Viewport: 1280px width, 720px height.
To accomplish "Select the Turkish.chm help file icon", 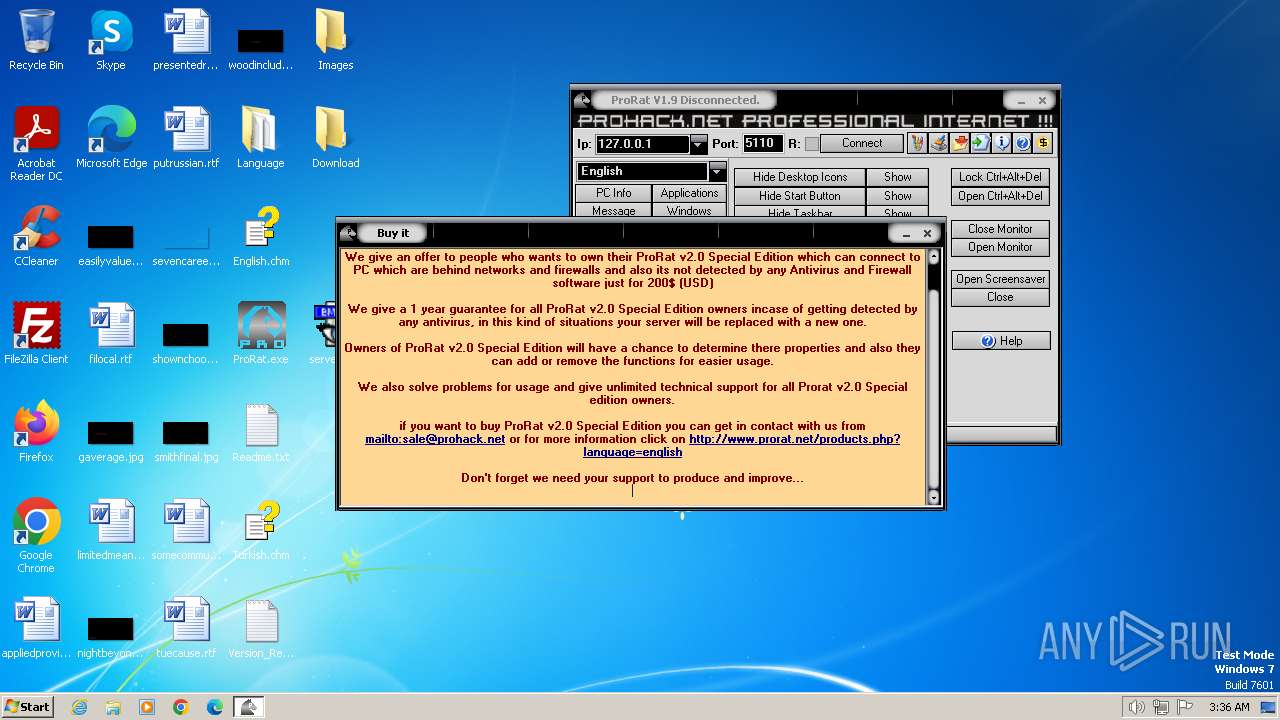I will [261, 531].
